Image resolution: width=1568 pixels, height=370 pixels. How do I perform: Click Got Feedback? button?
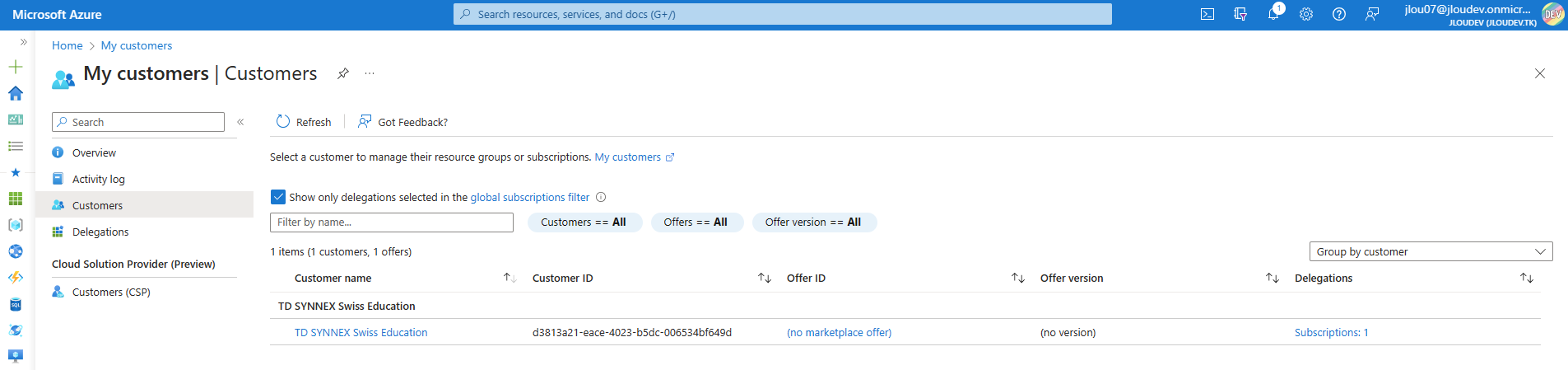coord(402,122)
